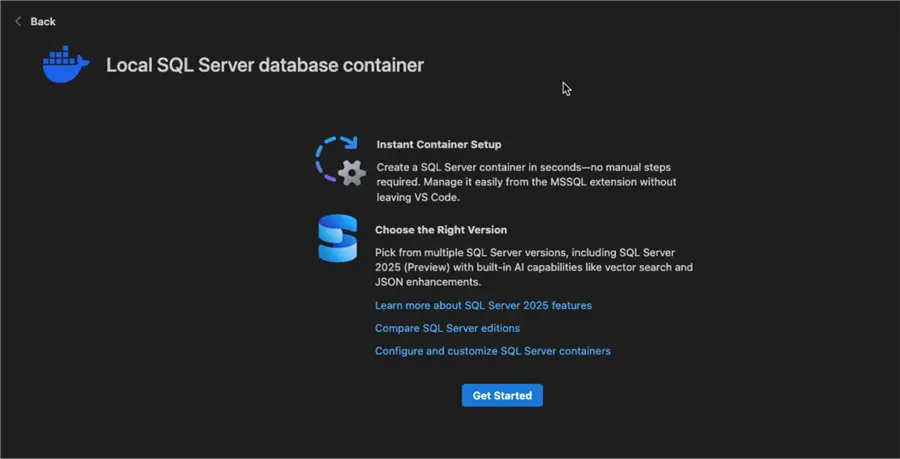Click the Instant Container Setup heading
Screen dimensions: 900x459
[439, 144]
